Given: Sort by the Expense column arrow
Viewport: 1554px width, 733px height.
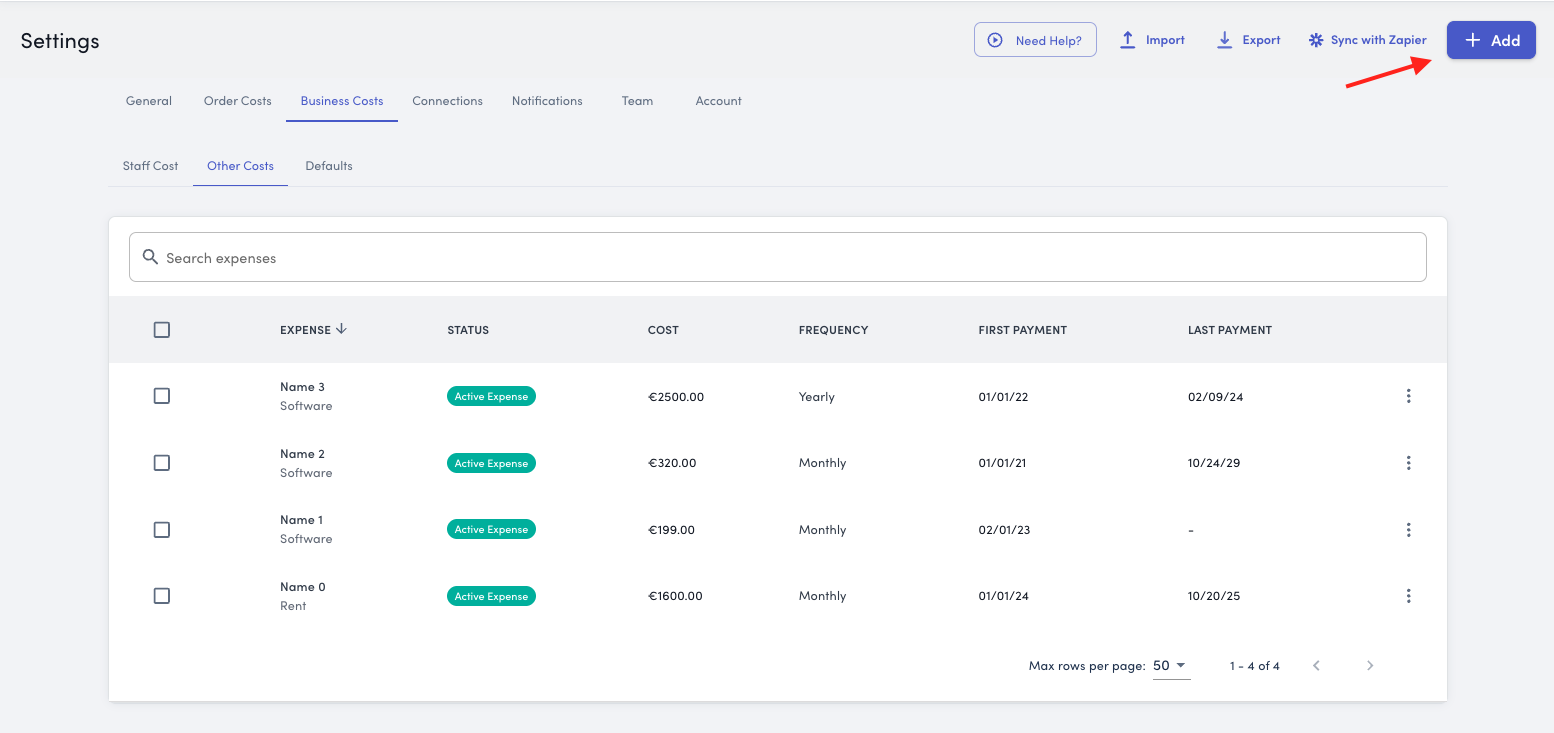Looking at the screenshot, I should point(341,329).
